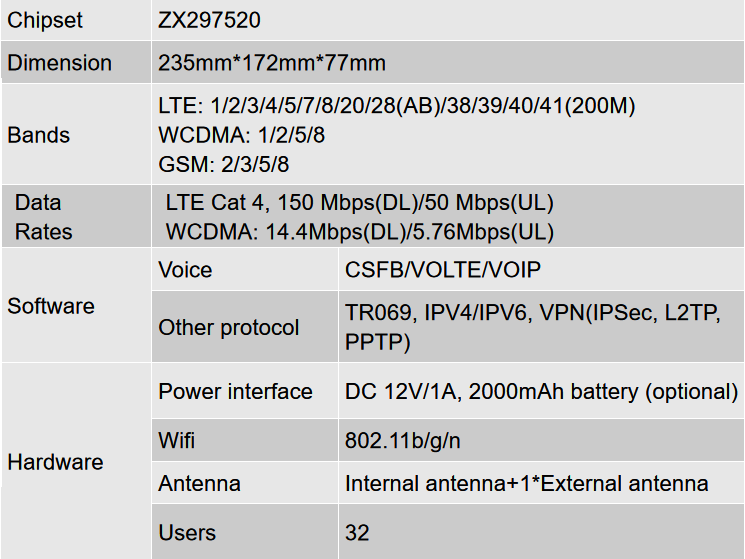
Task: Click the WCDMA: 1/2/5/8 bands line
Action: point(241,135)
